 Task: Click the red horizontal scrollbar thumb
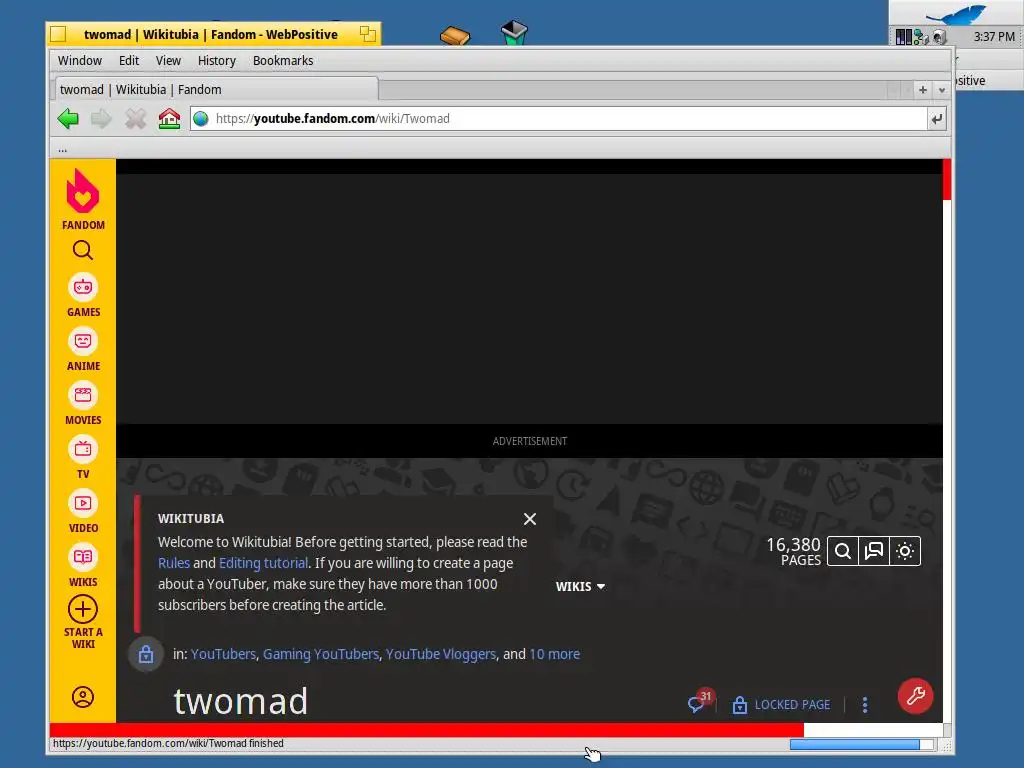[x=426, y=730]
